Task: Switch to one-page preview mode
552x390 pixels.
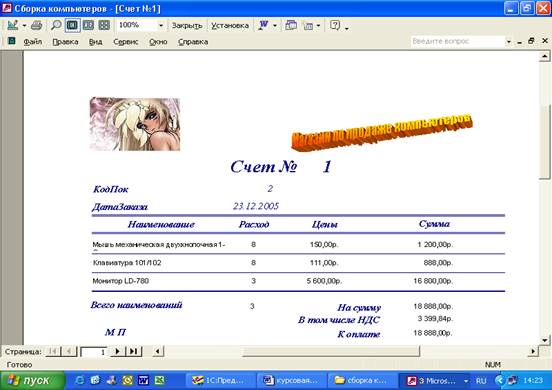Action: pos(73,25)
